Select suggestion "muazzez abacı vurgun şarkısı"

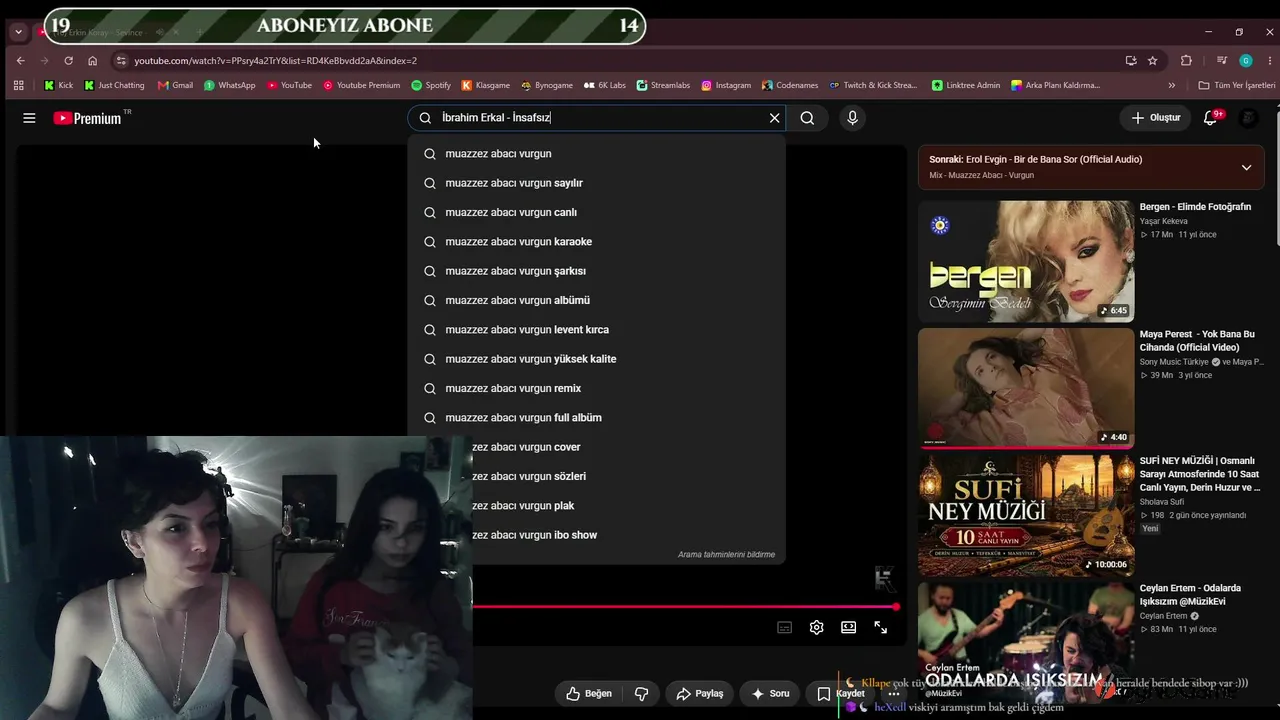pos(596,271)
